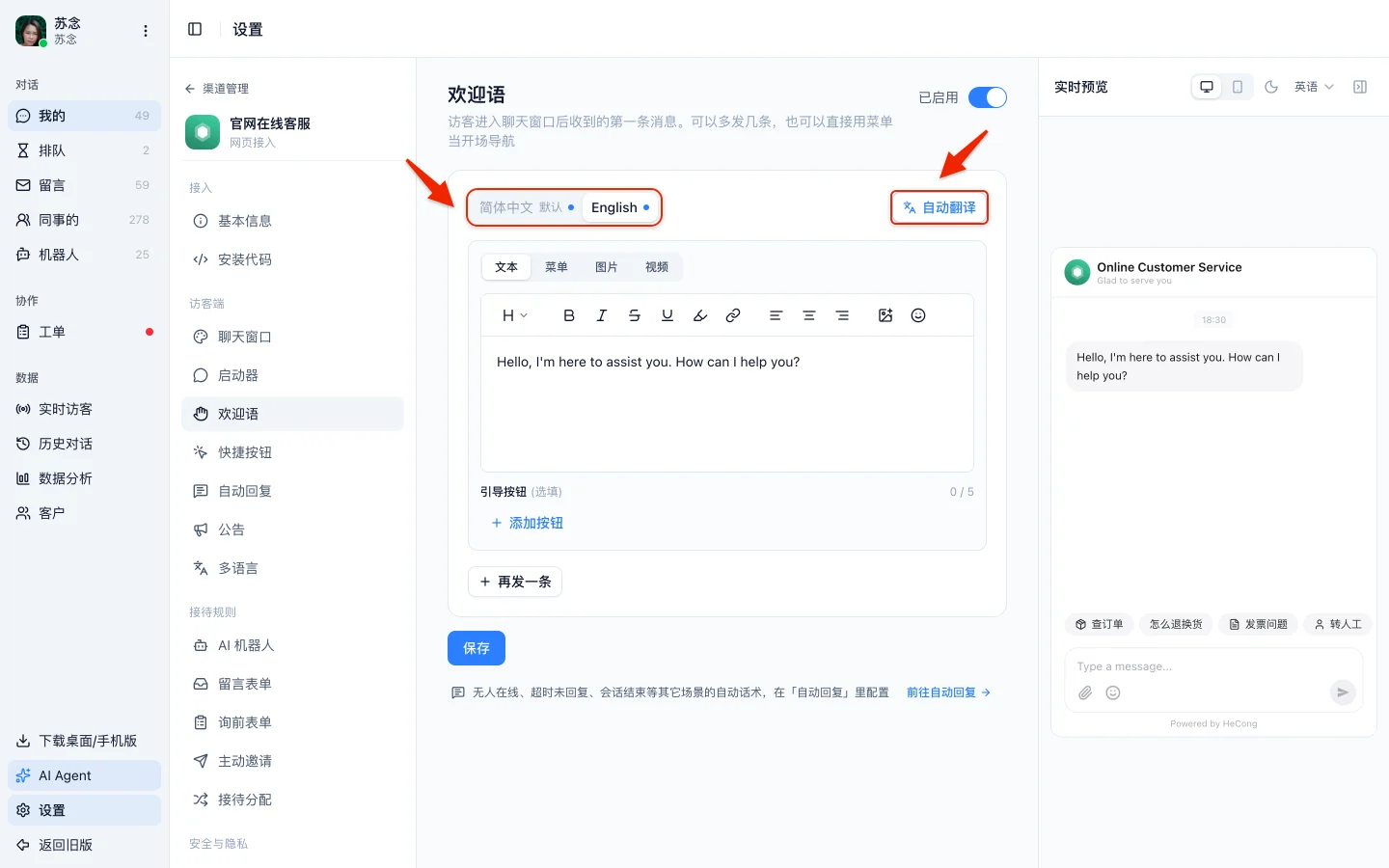This screenshot has height=868, width=1389.
Task: Apply underline formatting
Action: point(667,315)
